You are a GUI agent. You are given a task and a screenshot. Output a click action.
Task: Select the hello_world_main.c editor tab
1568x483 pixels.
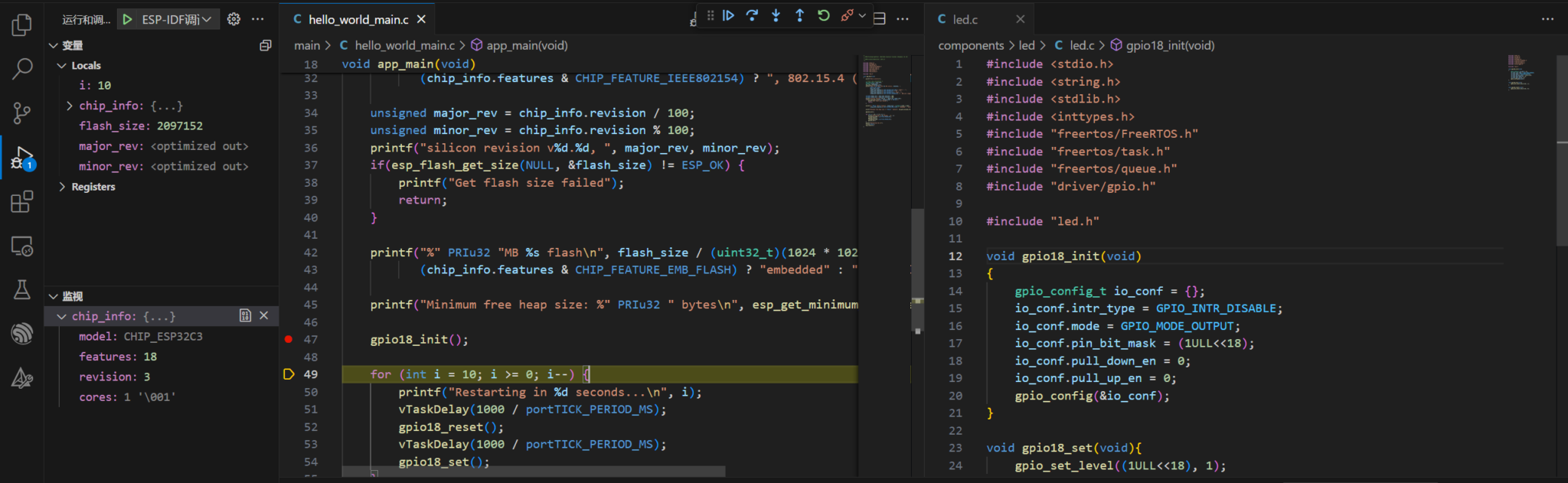click(x=358, y=19)
